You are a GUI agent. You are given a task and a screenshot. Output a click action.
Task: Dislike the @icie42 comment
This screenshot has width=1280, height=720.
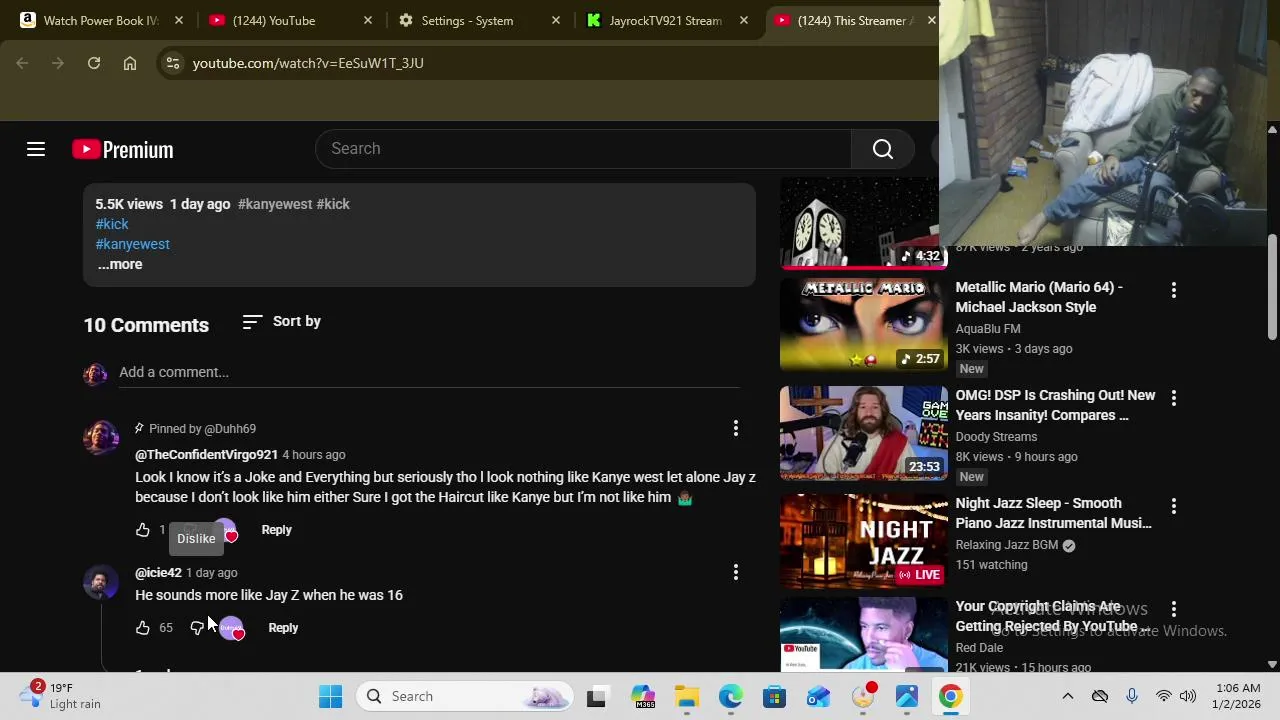[197, 628]
